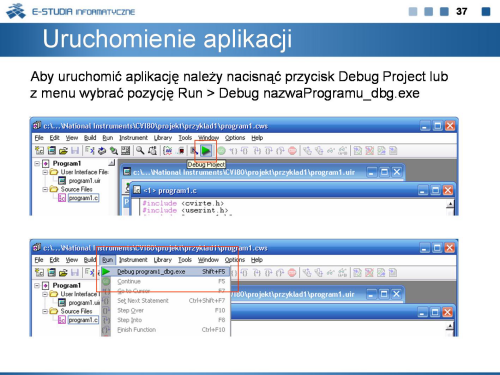Open the Instrument menu in the upper window
This screenshot has height=375, width=500.
[133, 138]
